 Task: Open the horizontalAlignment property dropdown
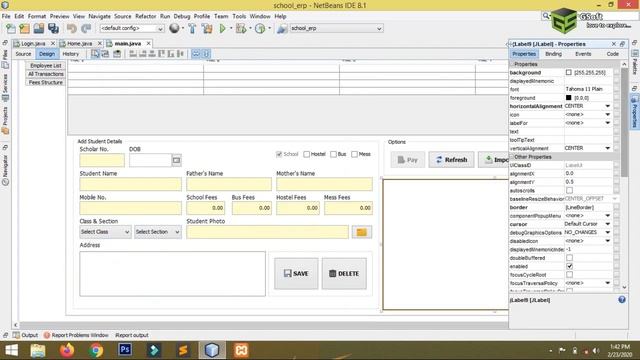click(x=608, y=106)
